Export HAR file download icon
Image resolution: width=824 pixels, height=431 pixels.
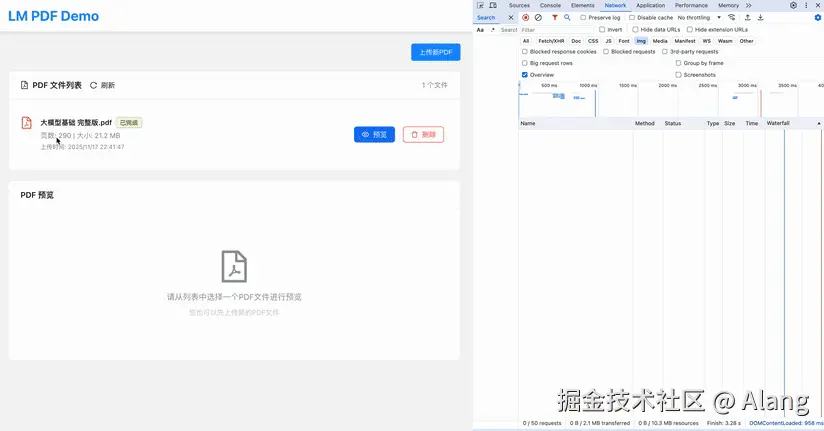click(x=760, y=17)
